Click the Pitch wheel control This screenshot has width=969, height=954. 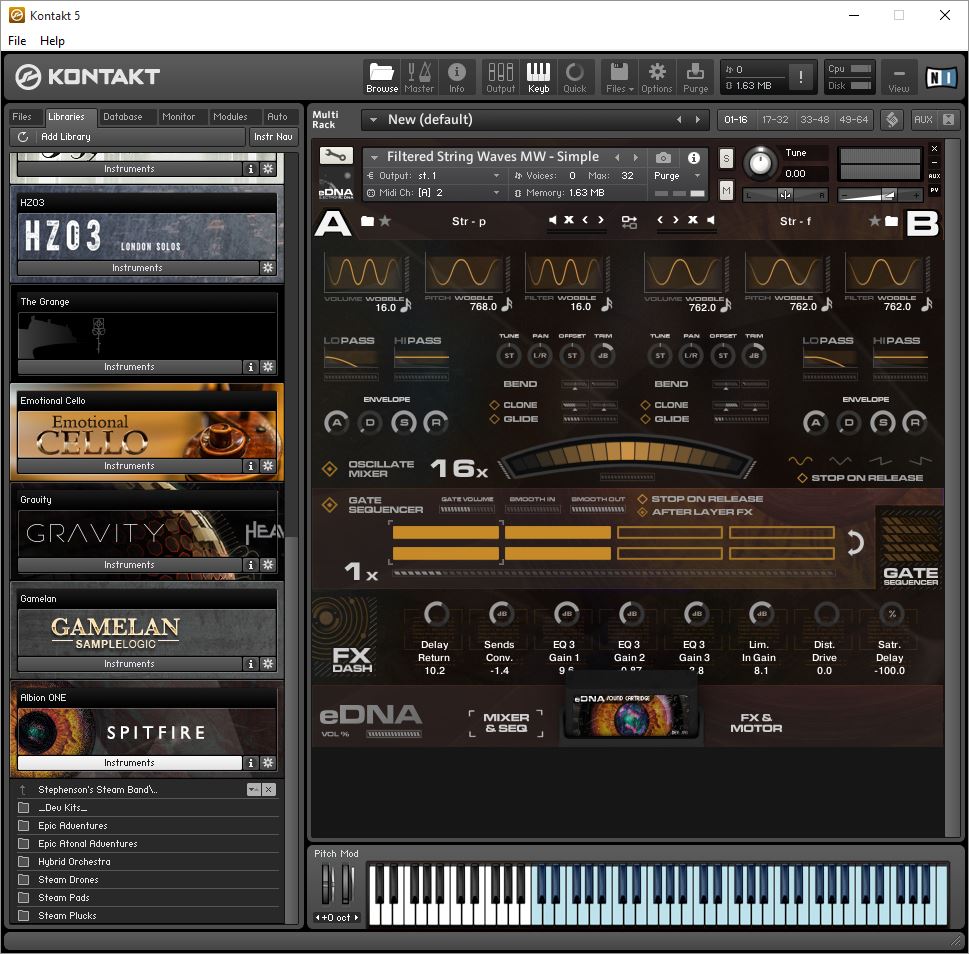(328, 884)
